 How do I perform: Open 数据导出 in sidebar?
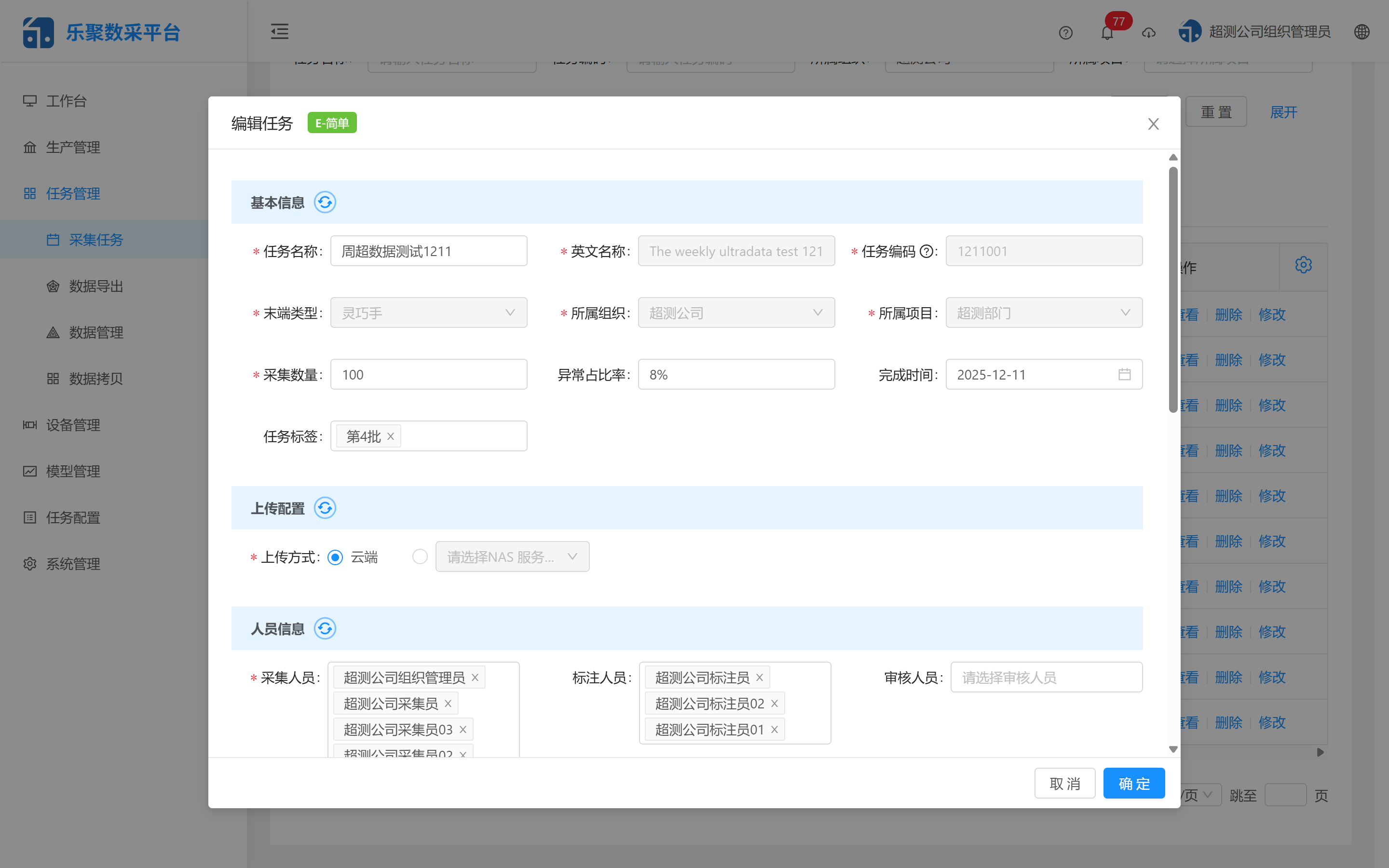coord(96,286)
